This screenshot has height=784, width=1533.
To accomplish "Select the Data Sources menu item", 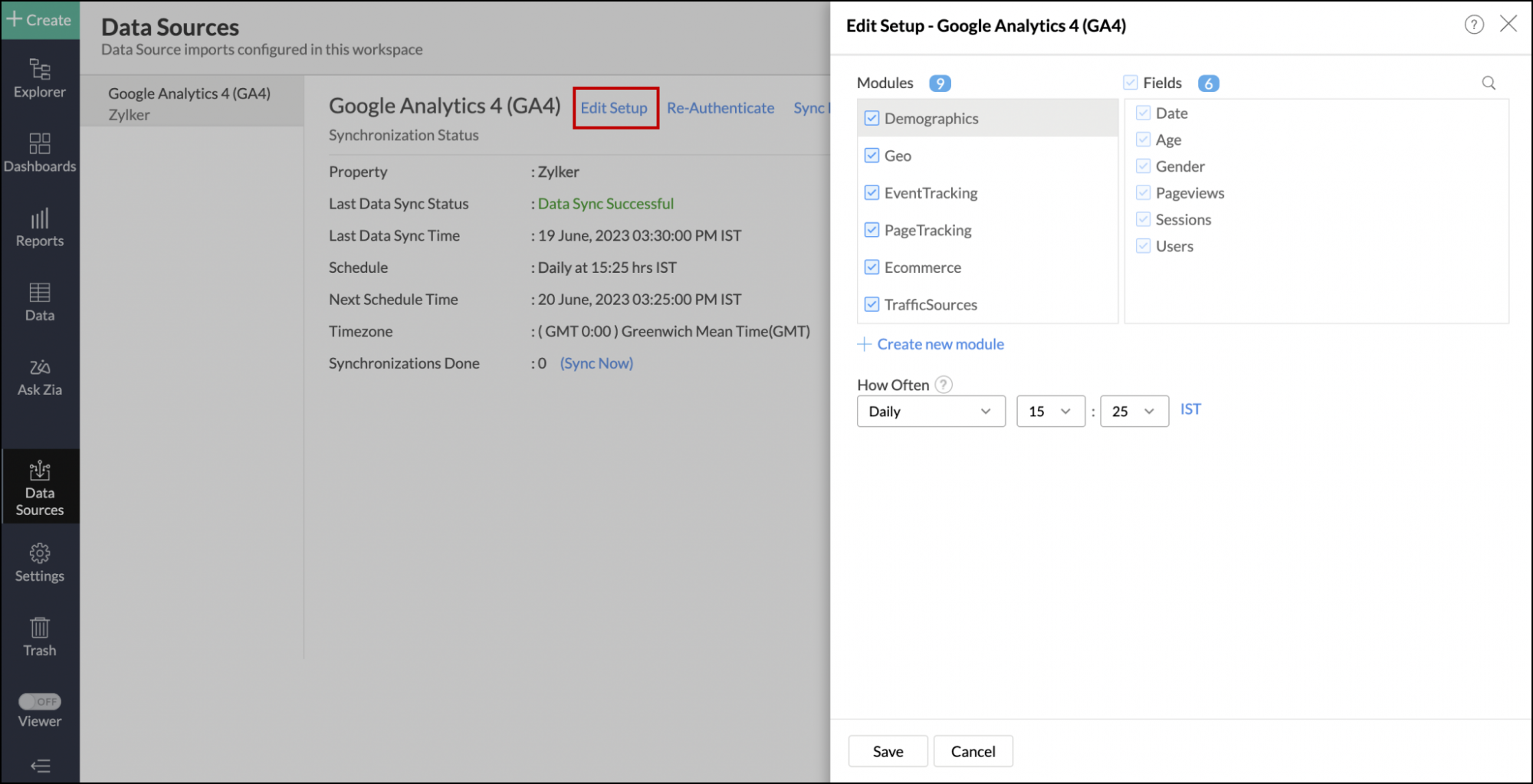I will (x=40, y=487).
